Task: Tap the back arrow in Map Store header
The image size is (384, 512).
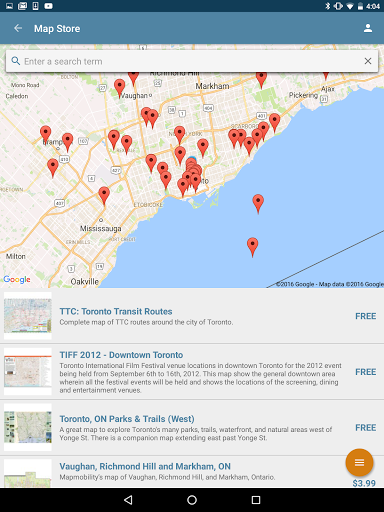Action: (18, 28)
